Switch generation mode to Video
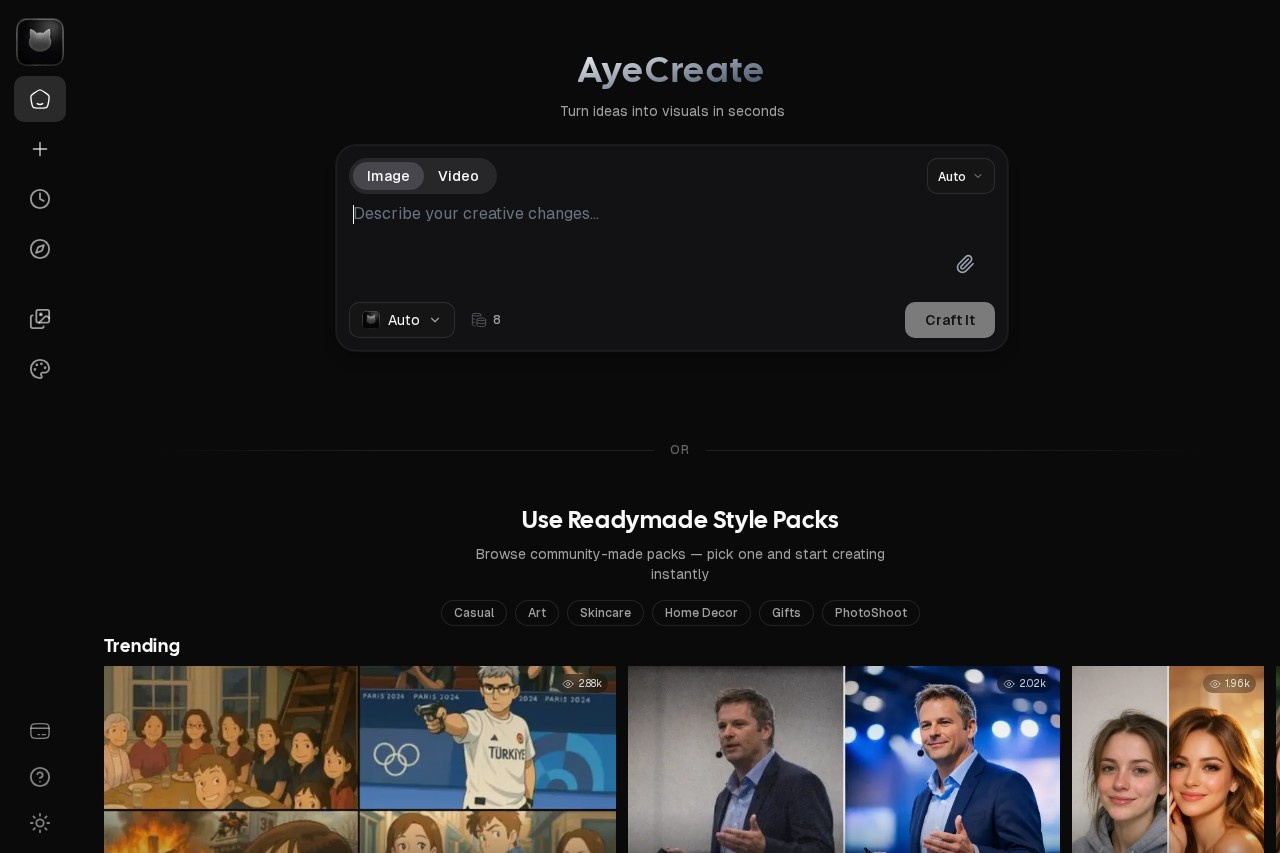Screen dimensions: 1280x853 458,176
